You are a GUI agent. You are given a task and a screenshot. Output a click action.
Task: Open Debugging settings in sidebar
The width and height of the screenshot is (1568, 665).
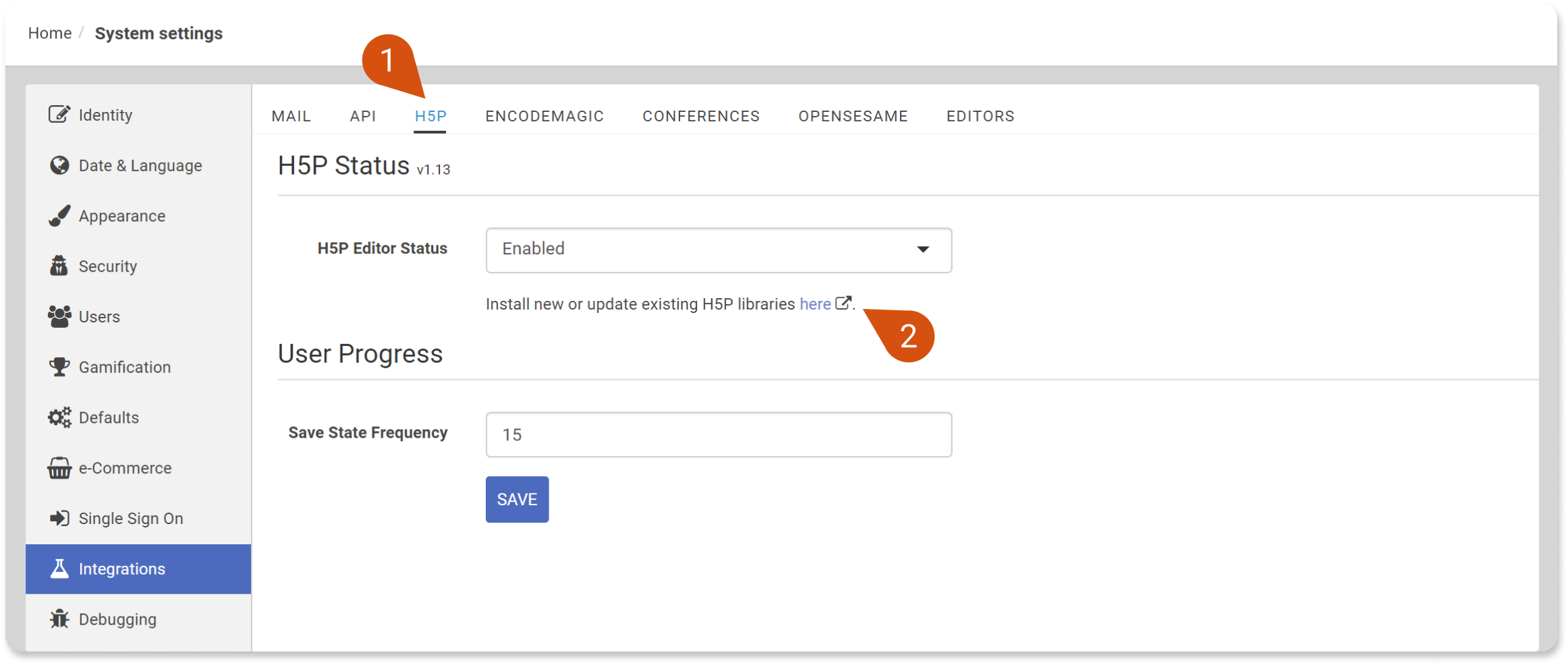pyautogui.click(x=138, y=618)
